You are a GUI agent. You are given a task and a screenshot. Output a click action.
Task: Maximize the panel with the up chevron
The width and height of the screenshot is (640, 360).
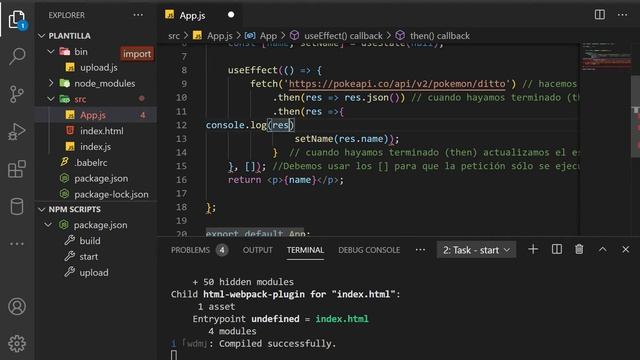click(603, 249)
